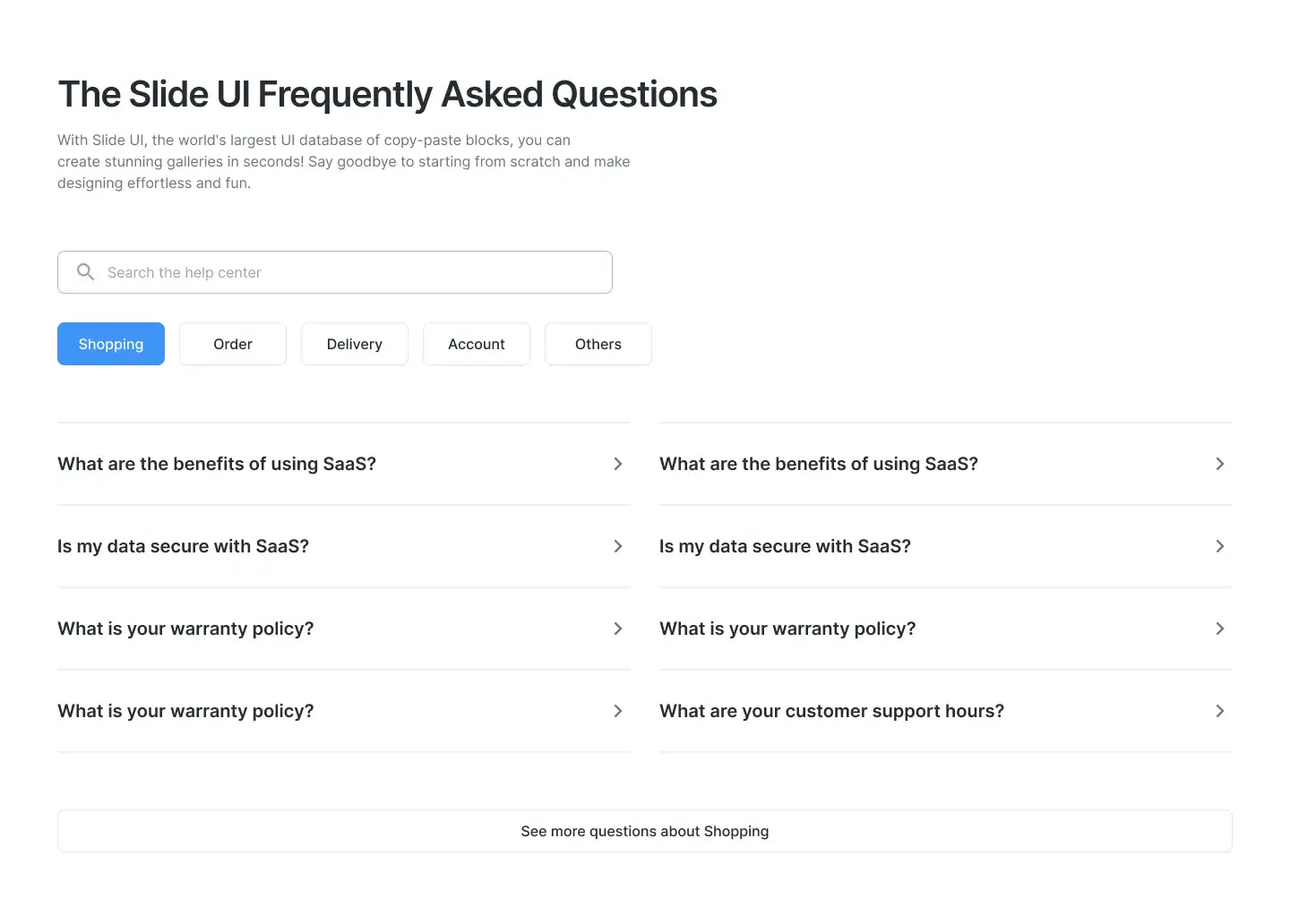
Task: Expand left-column SaaS benefits question chevron
Action: pyautogui.click(x=618, y=464)
